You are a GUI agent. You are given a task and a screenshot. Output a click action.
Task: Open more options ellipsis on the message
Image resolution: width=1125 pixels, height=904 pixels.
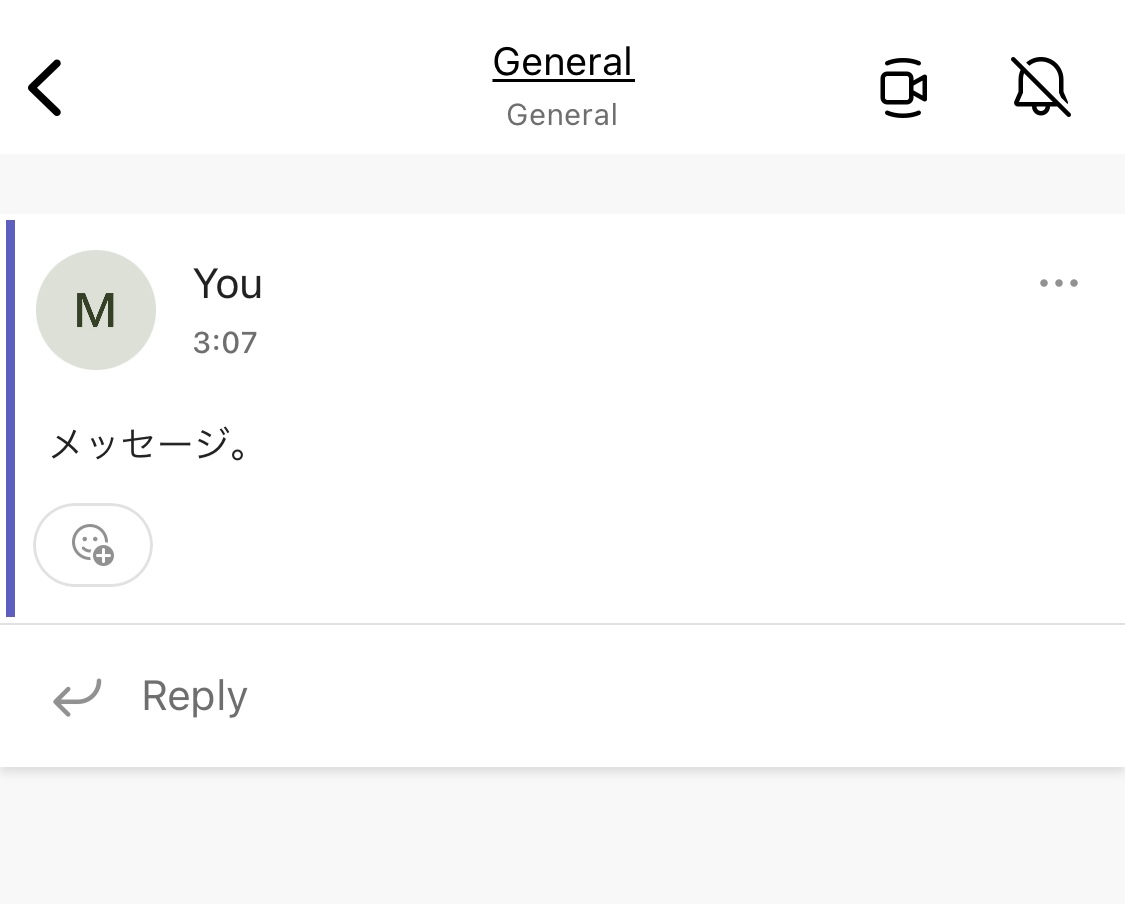1058,283
